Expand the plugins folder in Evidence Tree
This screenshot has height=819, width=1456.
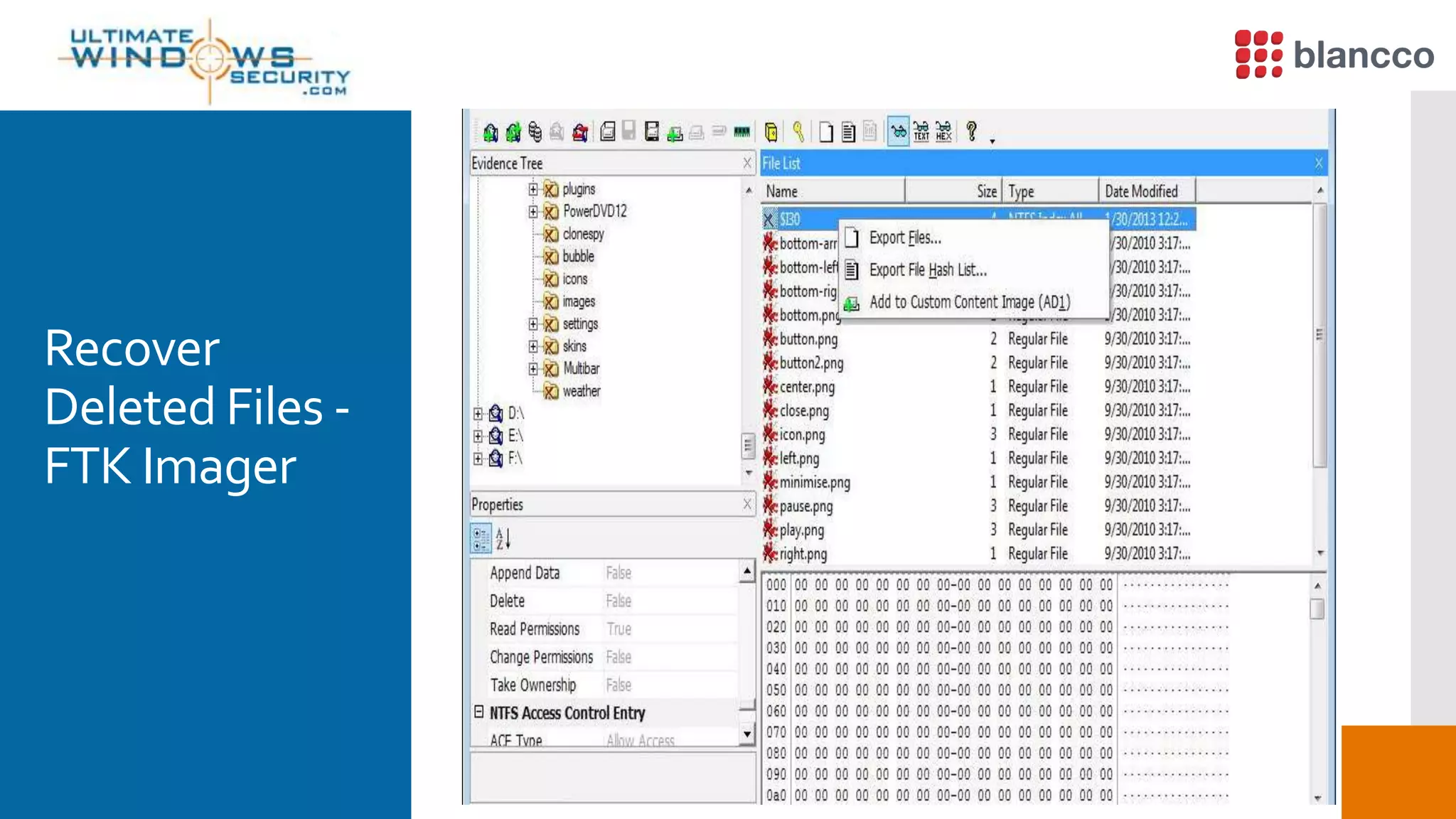[x=533, y=189]
